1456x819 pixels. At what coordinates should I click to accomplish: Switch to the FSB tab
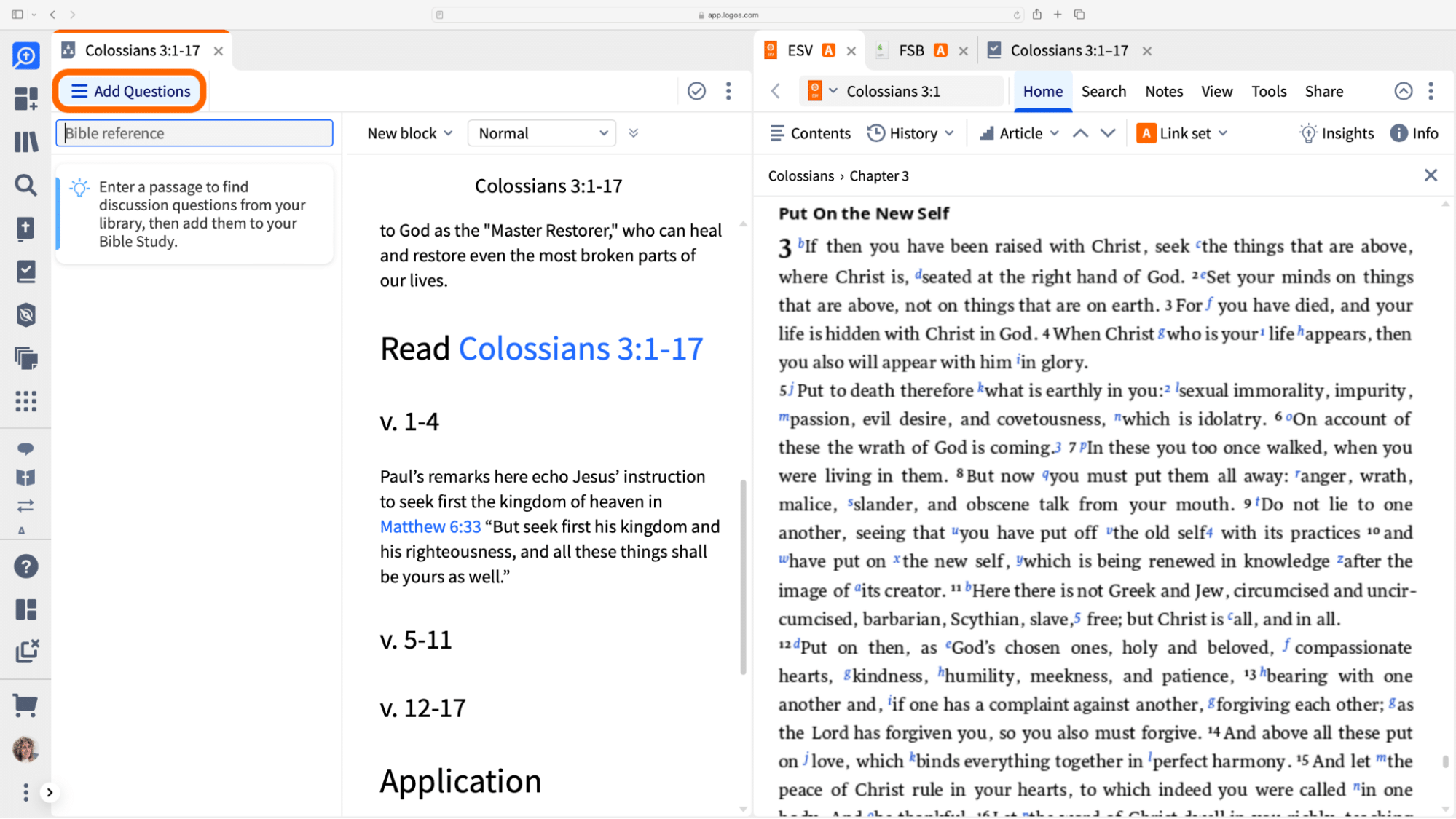[910, 50]
